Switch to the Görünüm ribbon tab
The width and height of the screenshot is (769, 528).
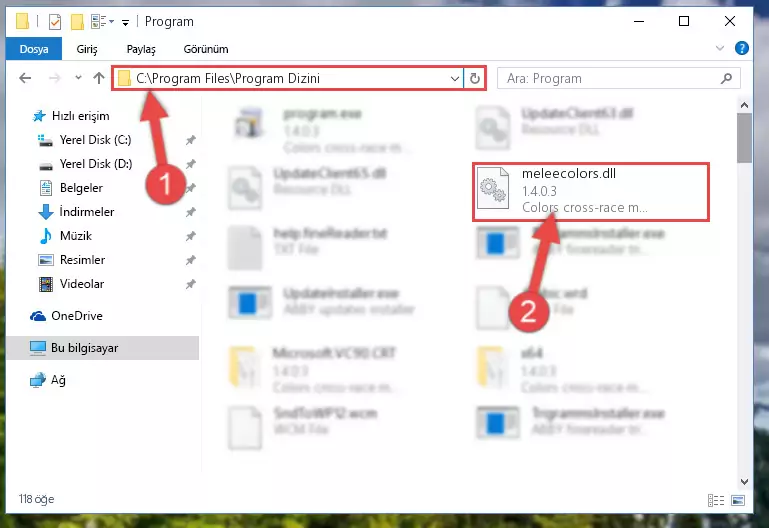[205, 49]
